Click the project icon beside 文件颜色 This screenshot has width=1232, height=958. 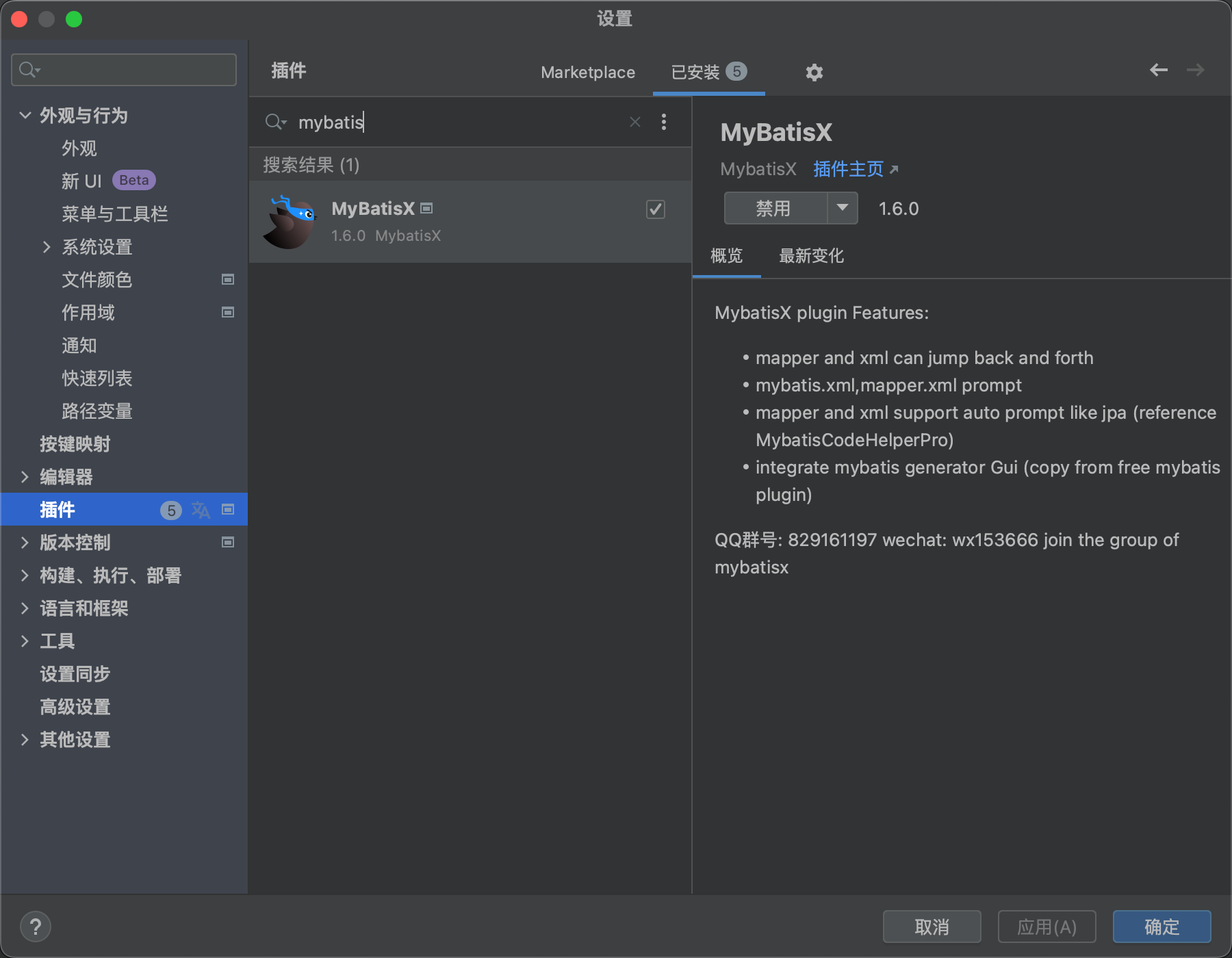[x=228, y=279]
